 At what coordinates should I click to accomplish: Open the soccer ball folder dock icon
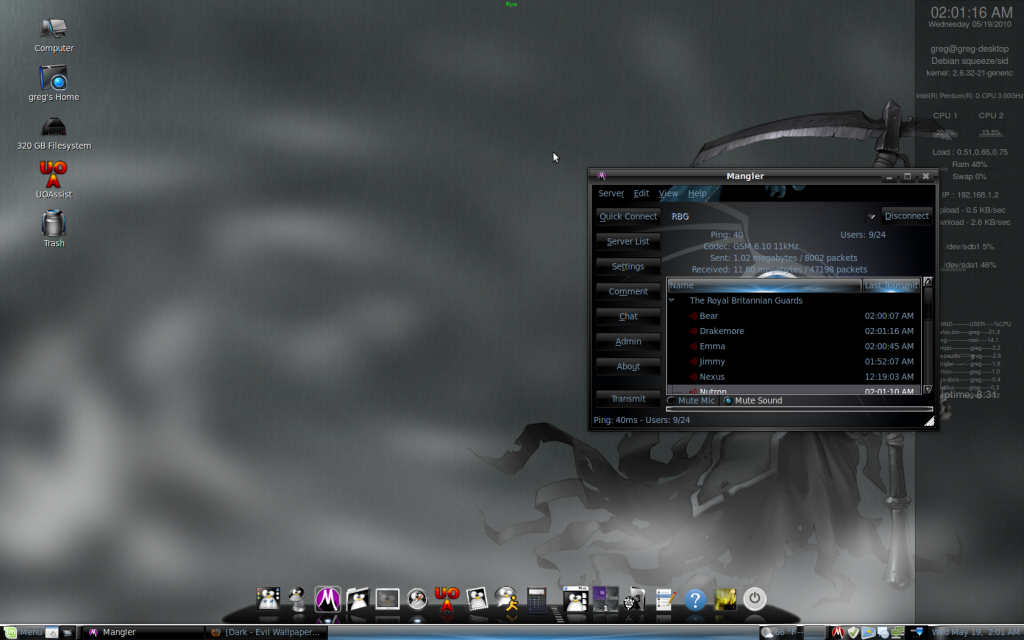click(635, 598)
